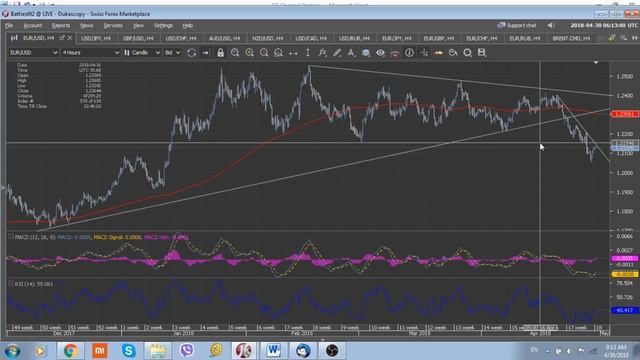The image size is (640, 360).
Task: Click the auto-fit magnifier icon
Action: [278, 53]
